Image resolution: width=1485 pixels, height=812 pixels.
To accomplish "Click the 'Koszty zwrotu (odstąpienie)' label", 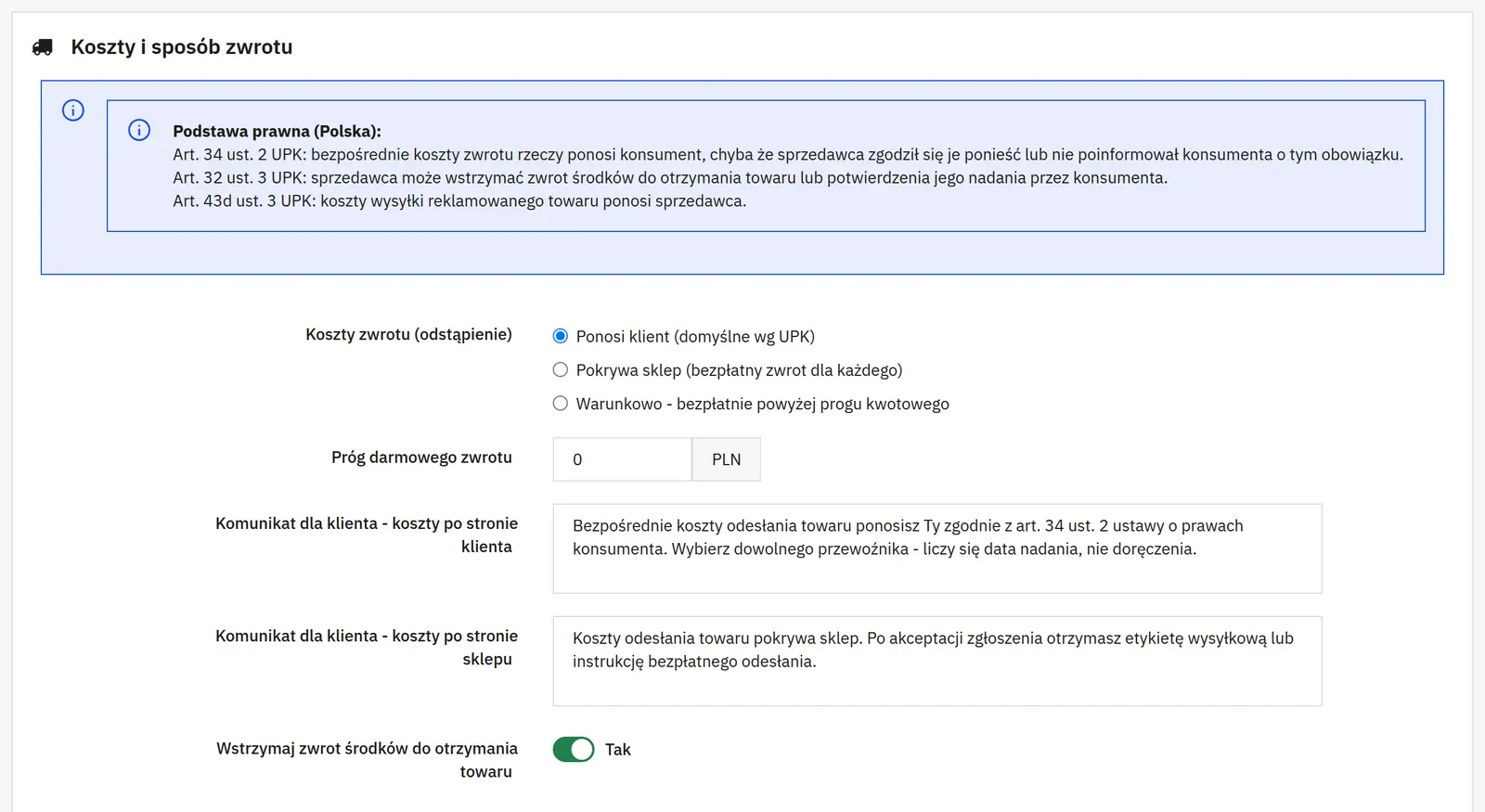I will 408,334.
